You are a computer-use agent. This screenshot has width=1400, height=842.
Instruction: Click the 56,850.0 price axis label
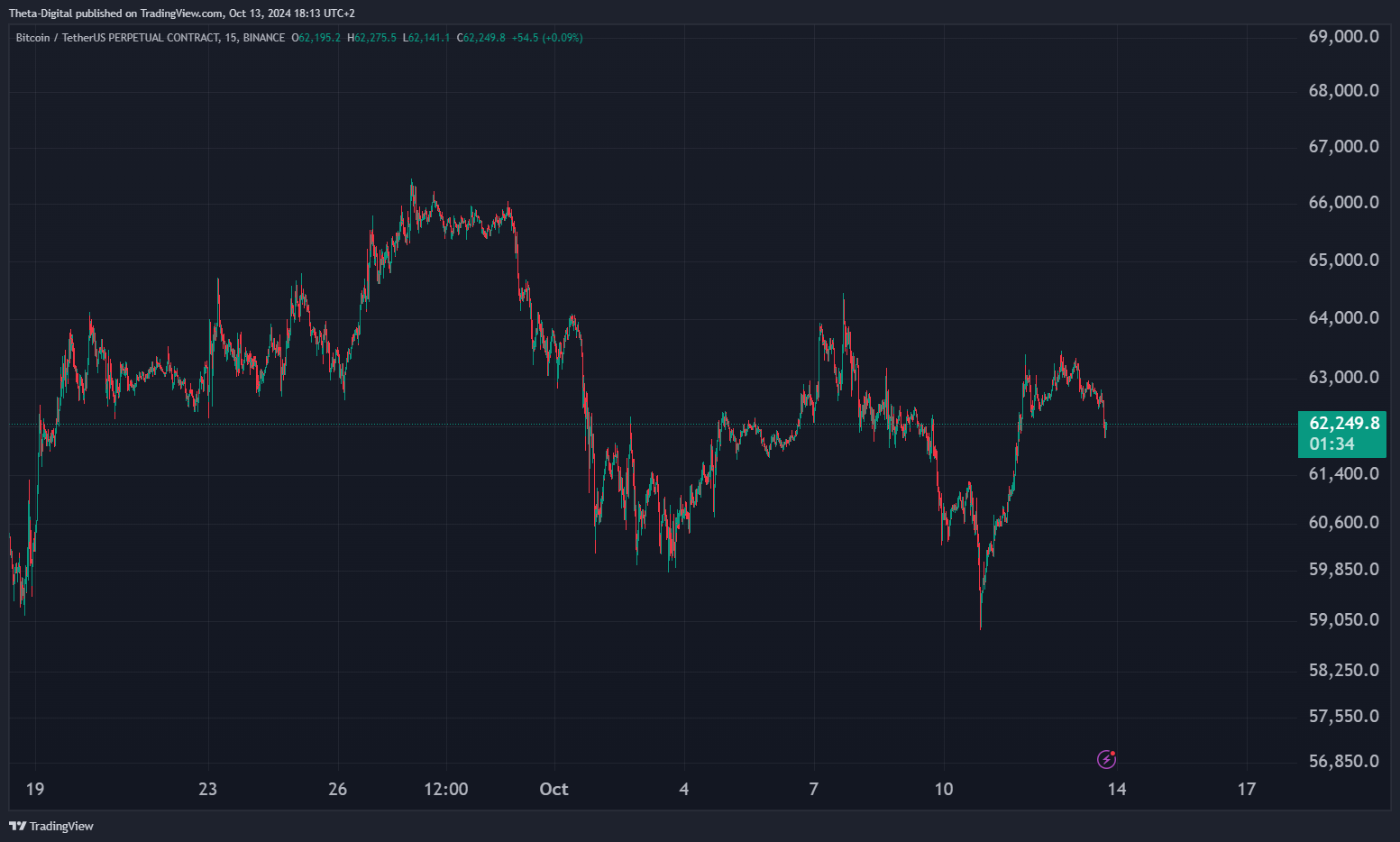1343,762
